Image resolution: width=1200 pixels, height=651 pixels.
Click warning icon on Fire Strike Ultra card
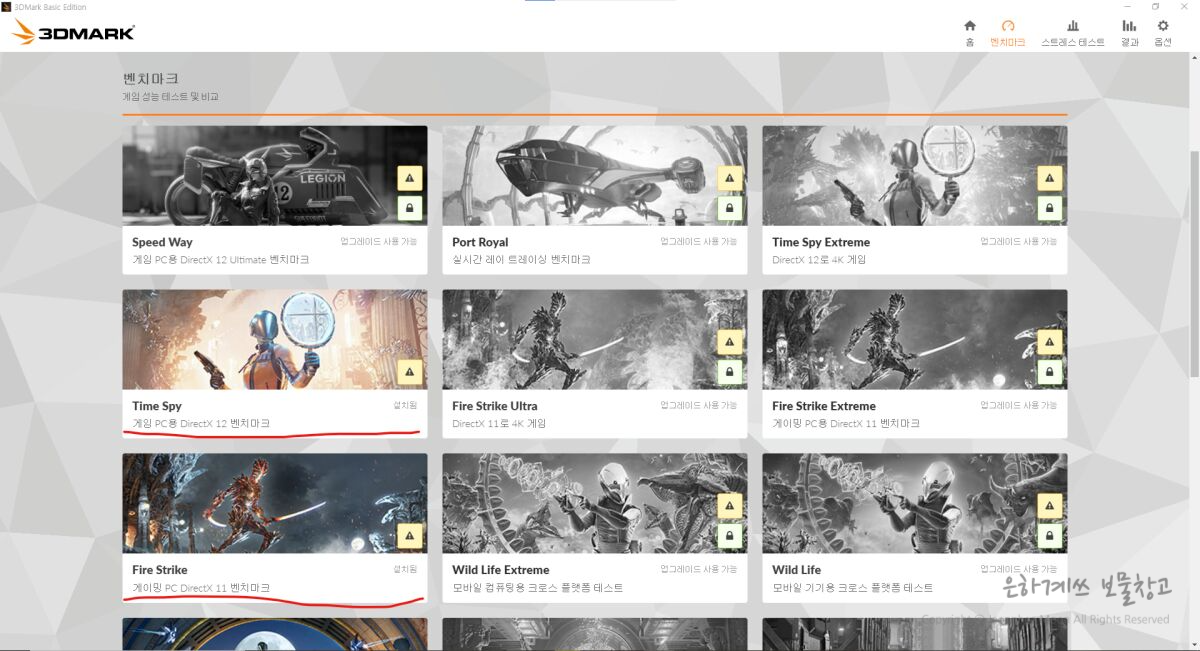coord(730,343)
